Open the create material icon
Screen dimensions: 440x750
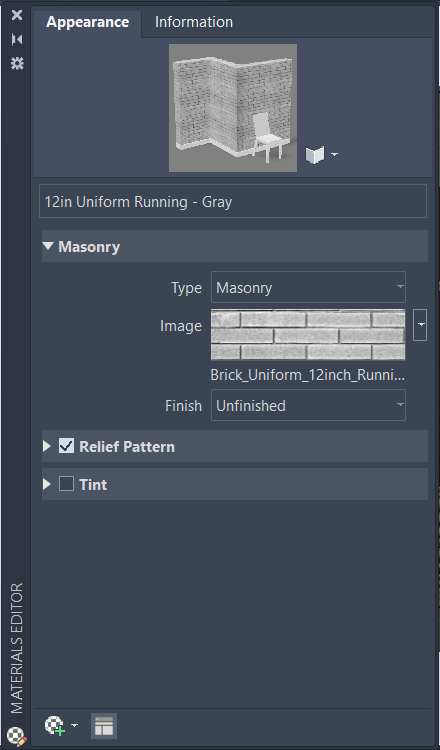(x=55, y=725)
